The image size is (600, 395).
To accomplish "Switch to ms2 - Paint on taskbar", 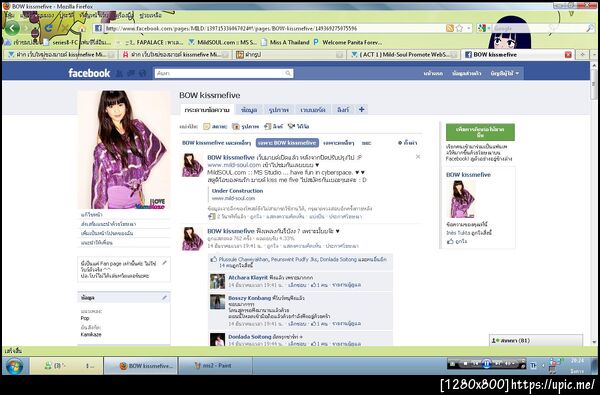I will pos(215,366).
